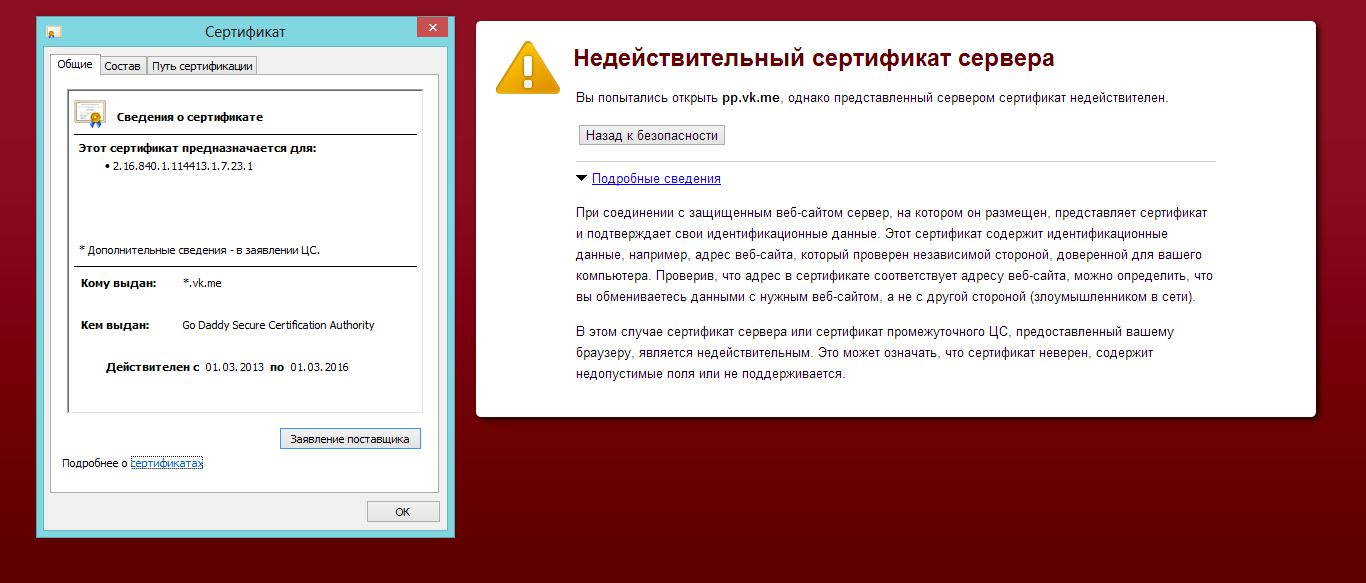This screenshot has width=1366, height=583.
Task: Click the Подробные сведения link
Action: [656, 179]
